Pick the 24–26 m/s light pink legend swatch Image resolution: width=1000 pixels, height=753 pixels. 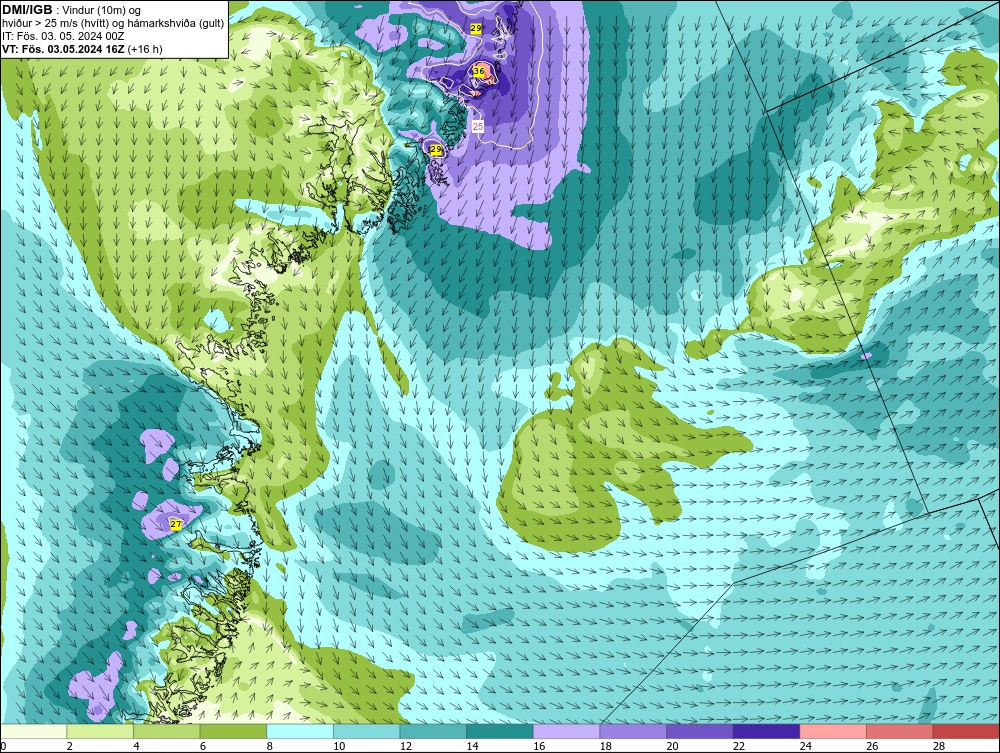point(833,731)
